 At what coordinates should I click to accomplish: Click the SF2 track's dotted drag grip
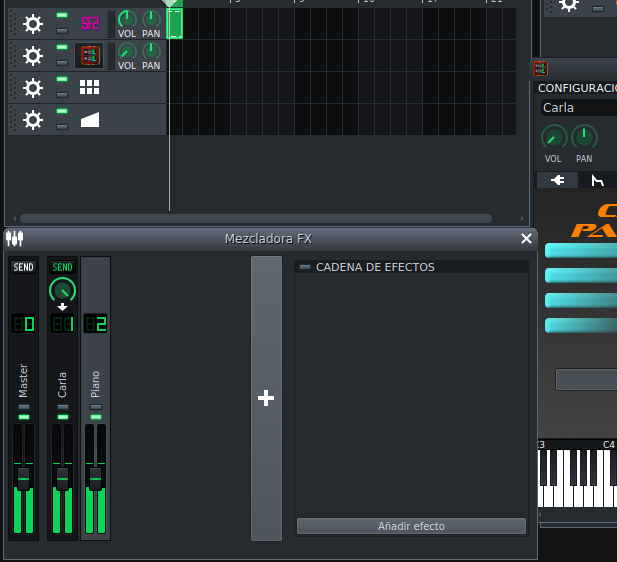(13, 24)
